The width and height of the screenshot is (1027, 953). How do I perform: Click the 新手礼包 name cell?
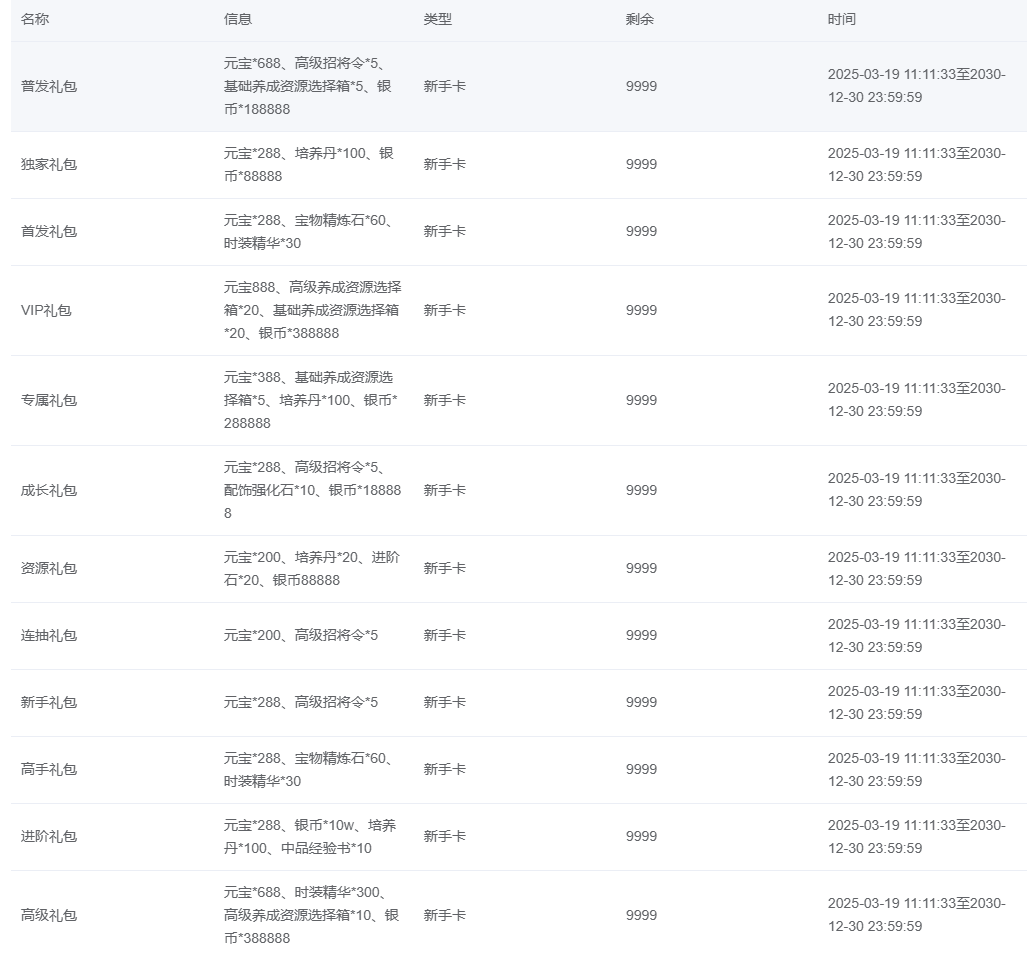[x=49, y=702]
